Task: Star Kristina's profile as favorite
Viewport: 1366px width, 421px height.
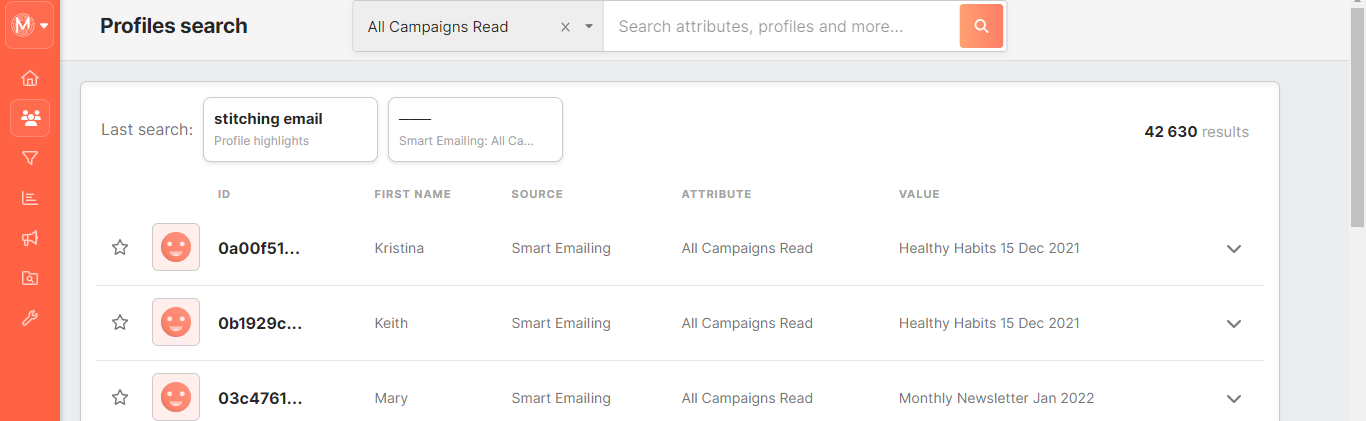Action: pos(120,247)
